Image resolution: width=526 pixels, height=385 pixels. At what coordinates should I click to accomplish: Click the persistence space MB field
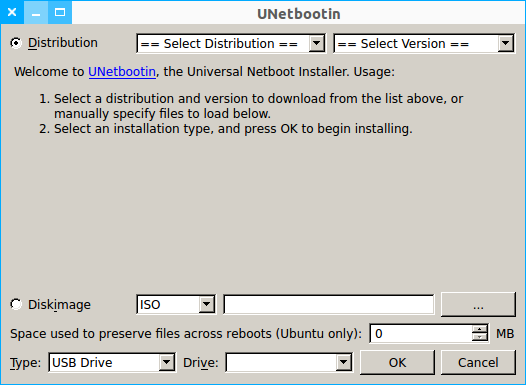coord(421,334)
